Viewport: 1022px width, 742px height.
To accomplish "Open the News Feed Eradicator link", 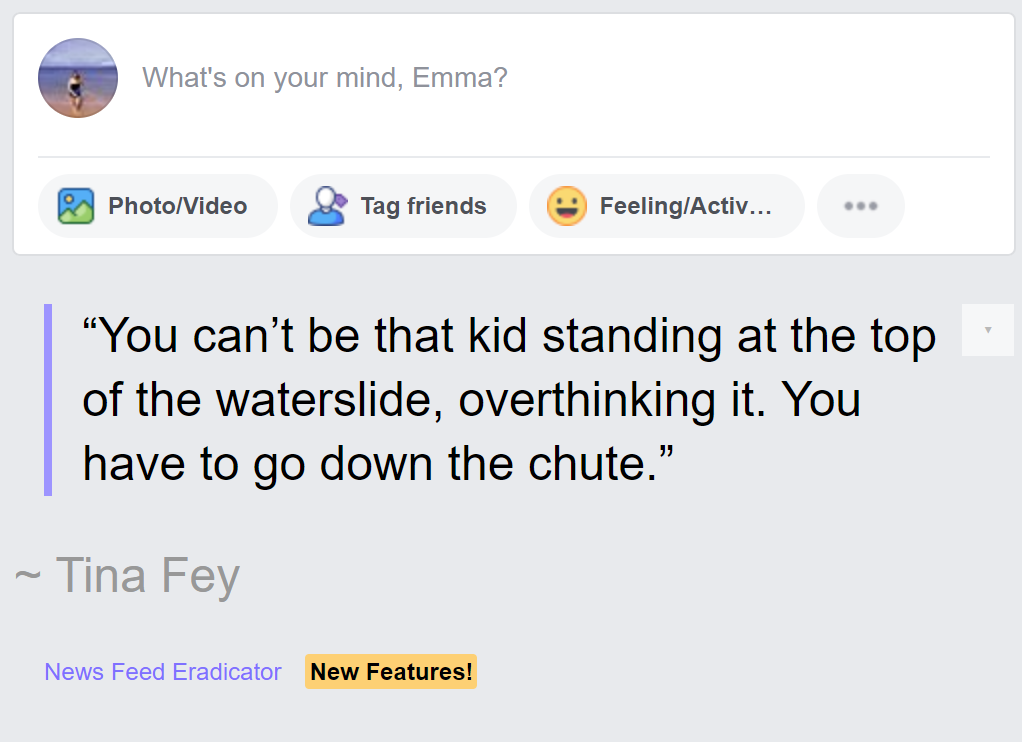I will 163,672.
